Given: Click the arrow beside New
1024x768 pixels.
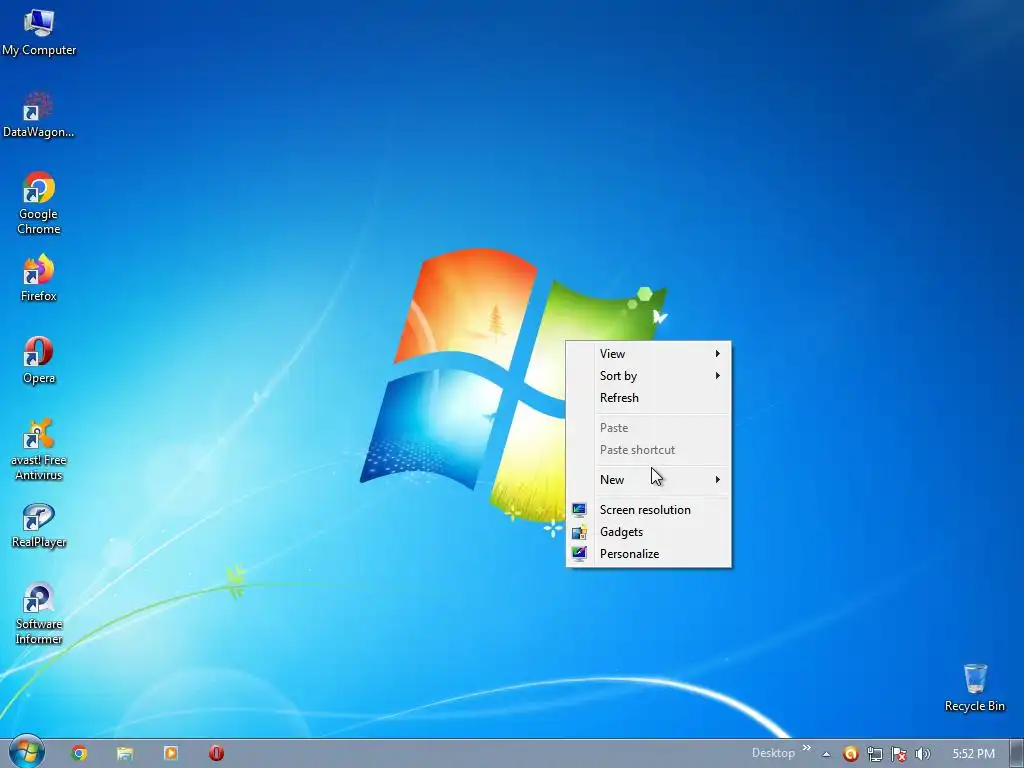Looking at the screenshot, I should (x=717, y=479).
